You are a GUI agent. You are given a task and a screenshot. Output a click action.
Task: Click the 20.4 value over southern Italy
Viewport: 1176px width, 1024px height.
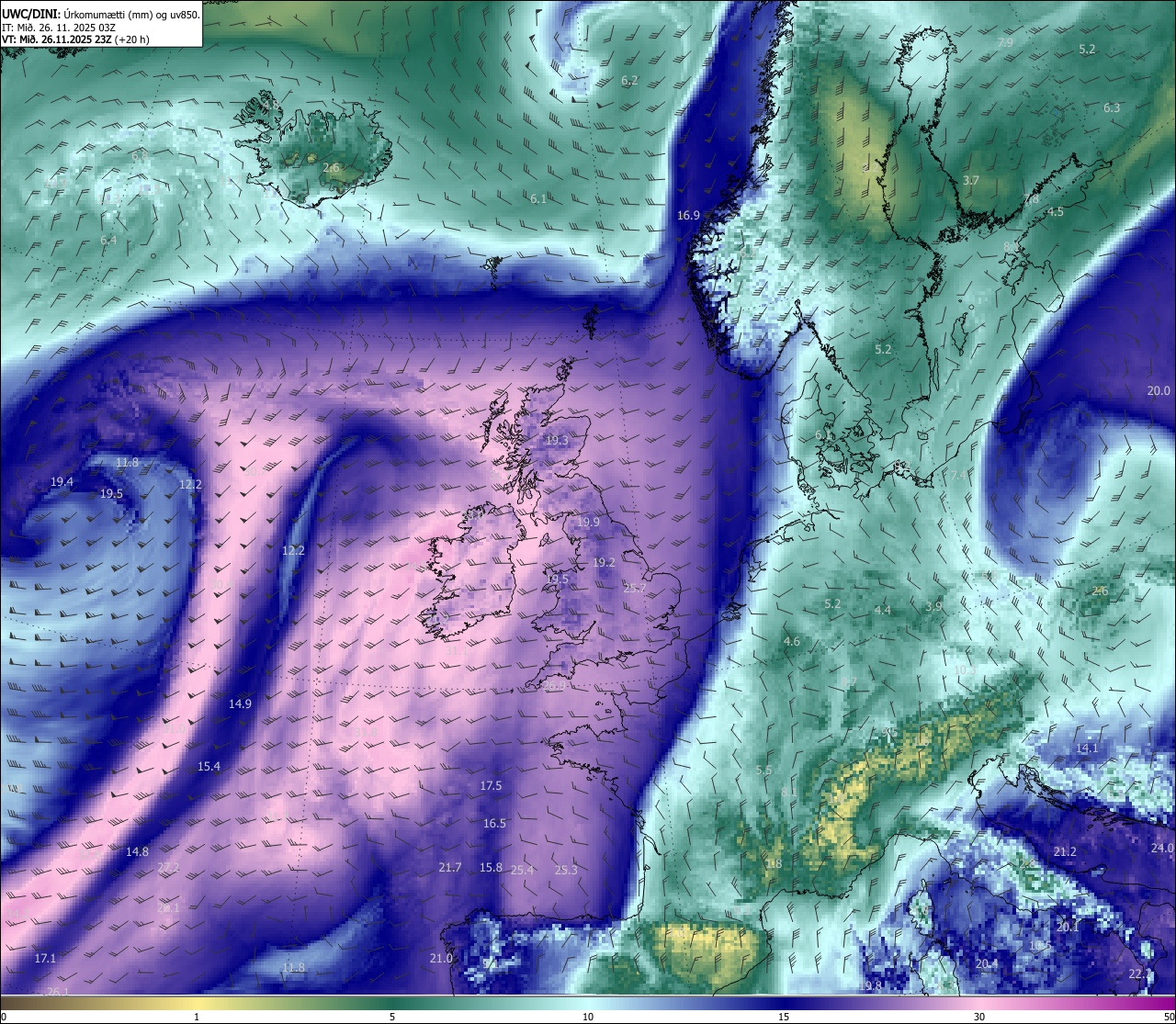tap(986, 964)
